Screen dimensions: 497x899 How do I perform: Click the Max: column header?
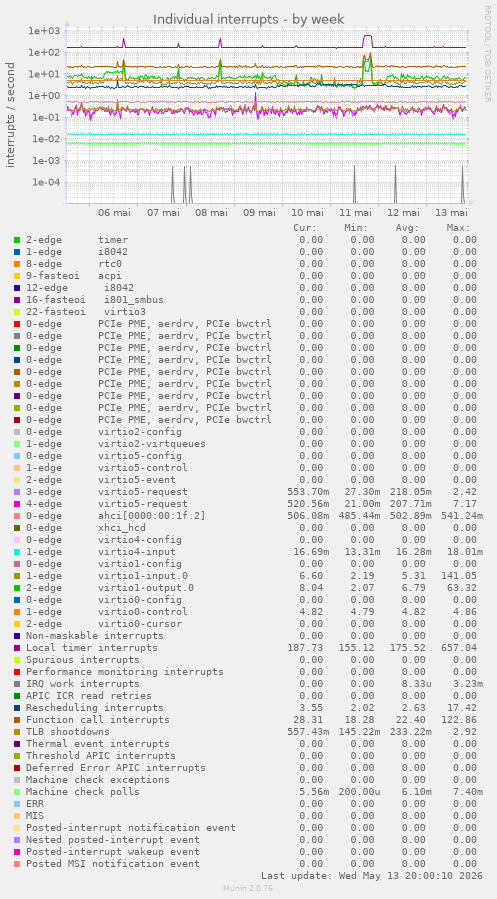pyautogui.click(x=459, y=228)
